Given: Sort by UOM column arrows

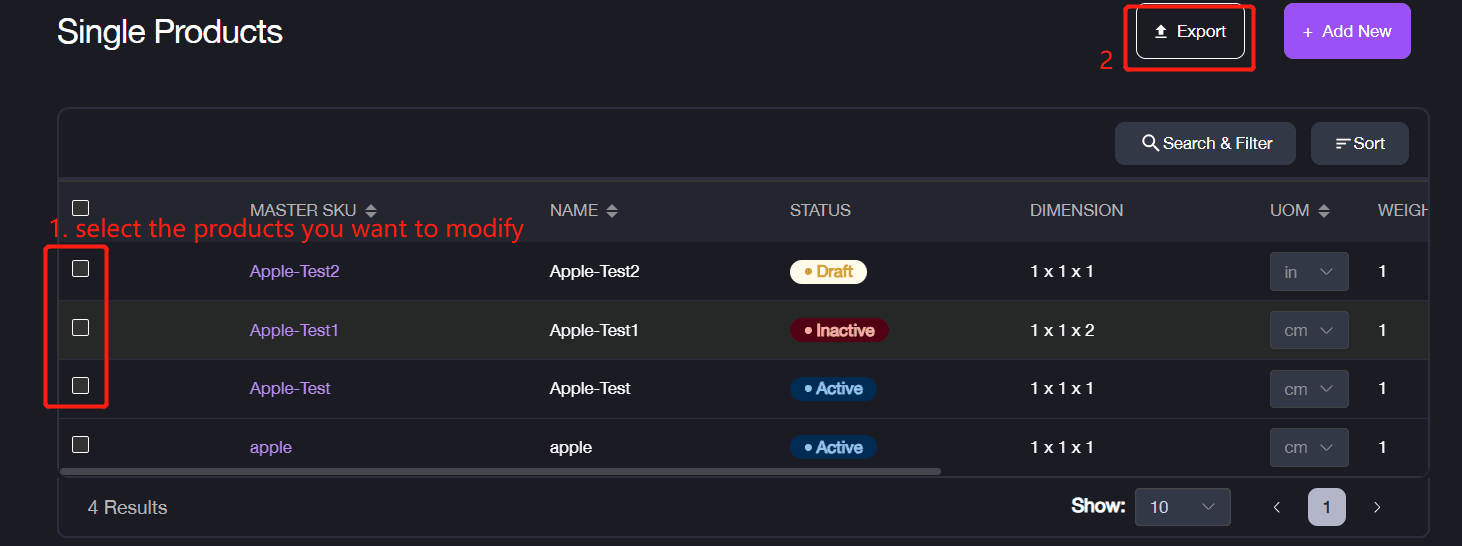Looking at the screenshot, I should pyautogui.click(x=1324, y=211).
